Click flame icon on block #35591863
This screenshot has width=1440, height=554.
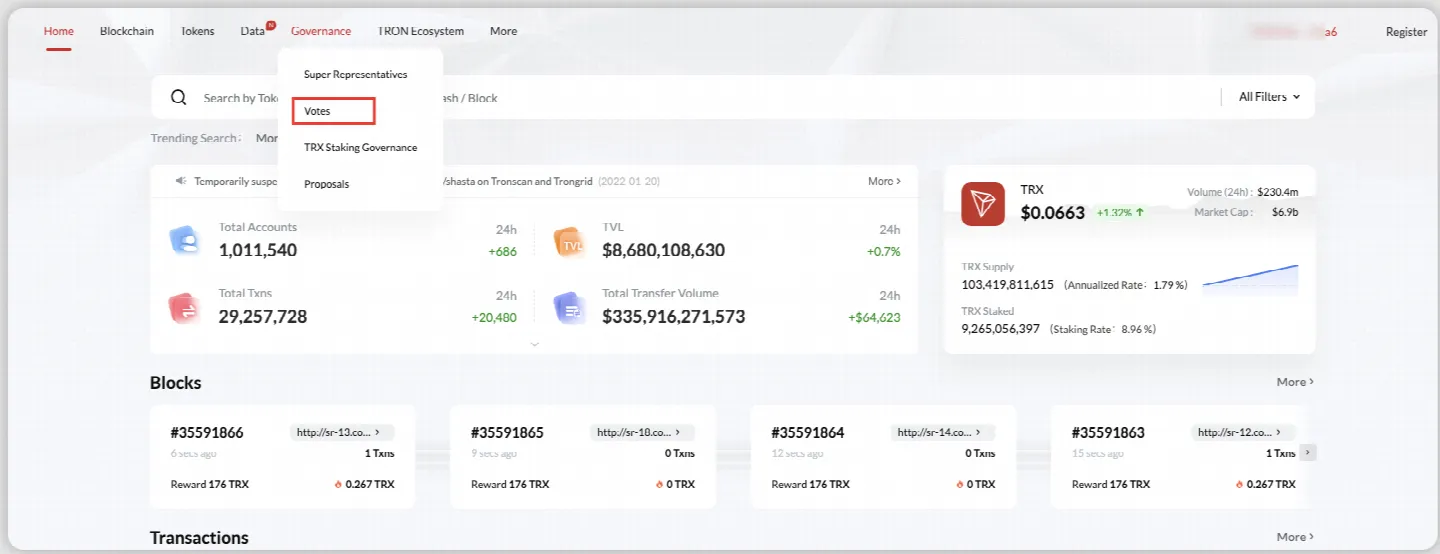click(1239, 484)
